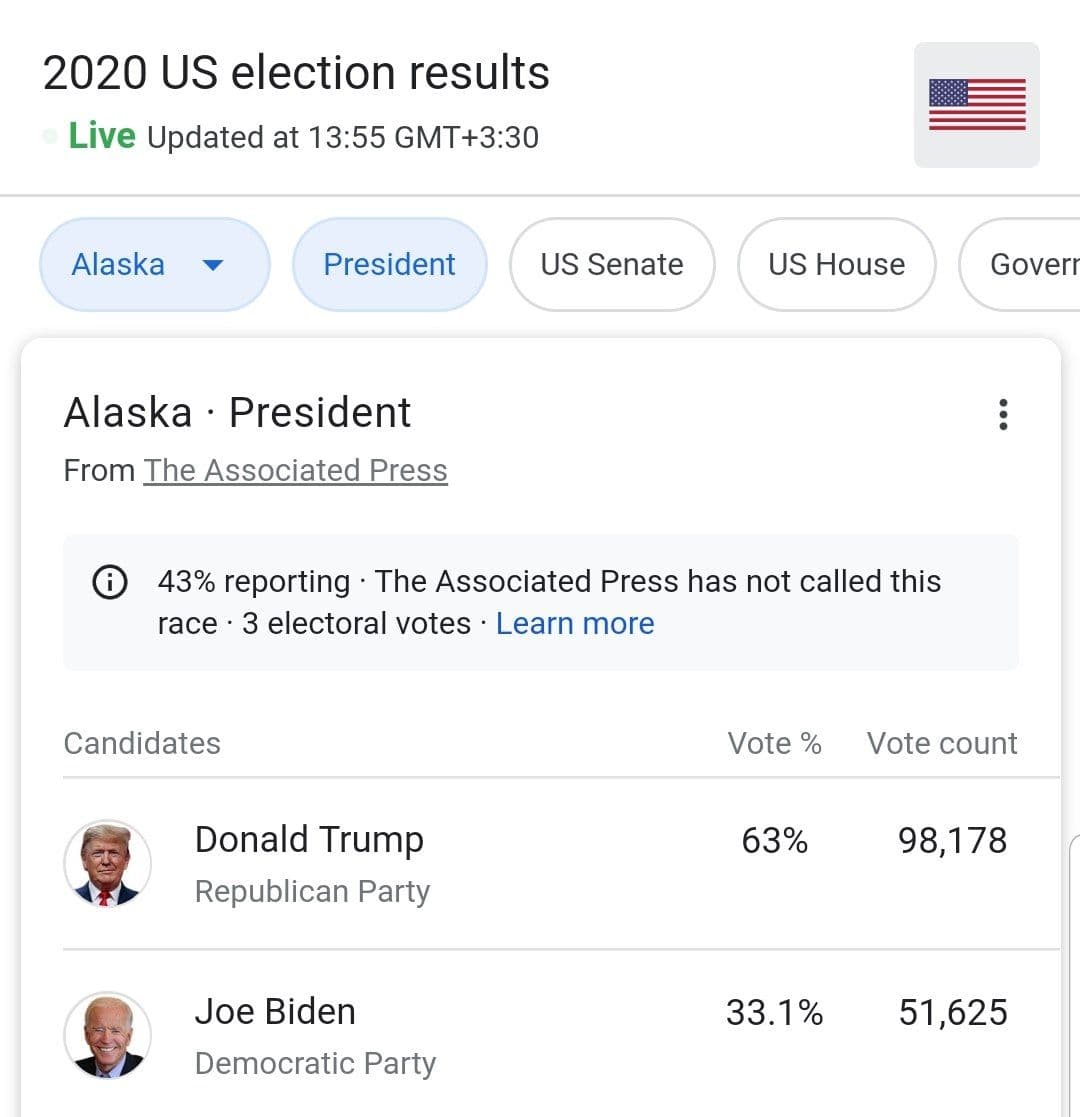The image size is (1080, 1117).
Task: Open the three-dot more options menu
Action: [1003, 414]
